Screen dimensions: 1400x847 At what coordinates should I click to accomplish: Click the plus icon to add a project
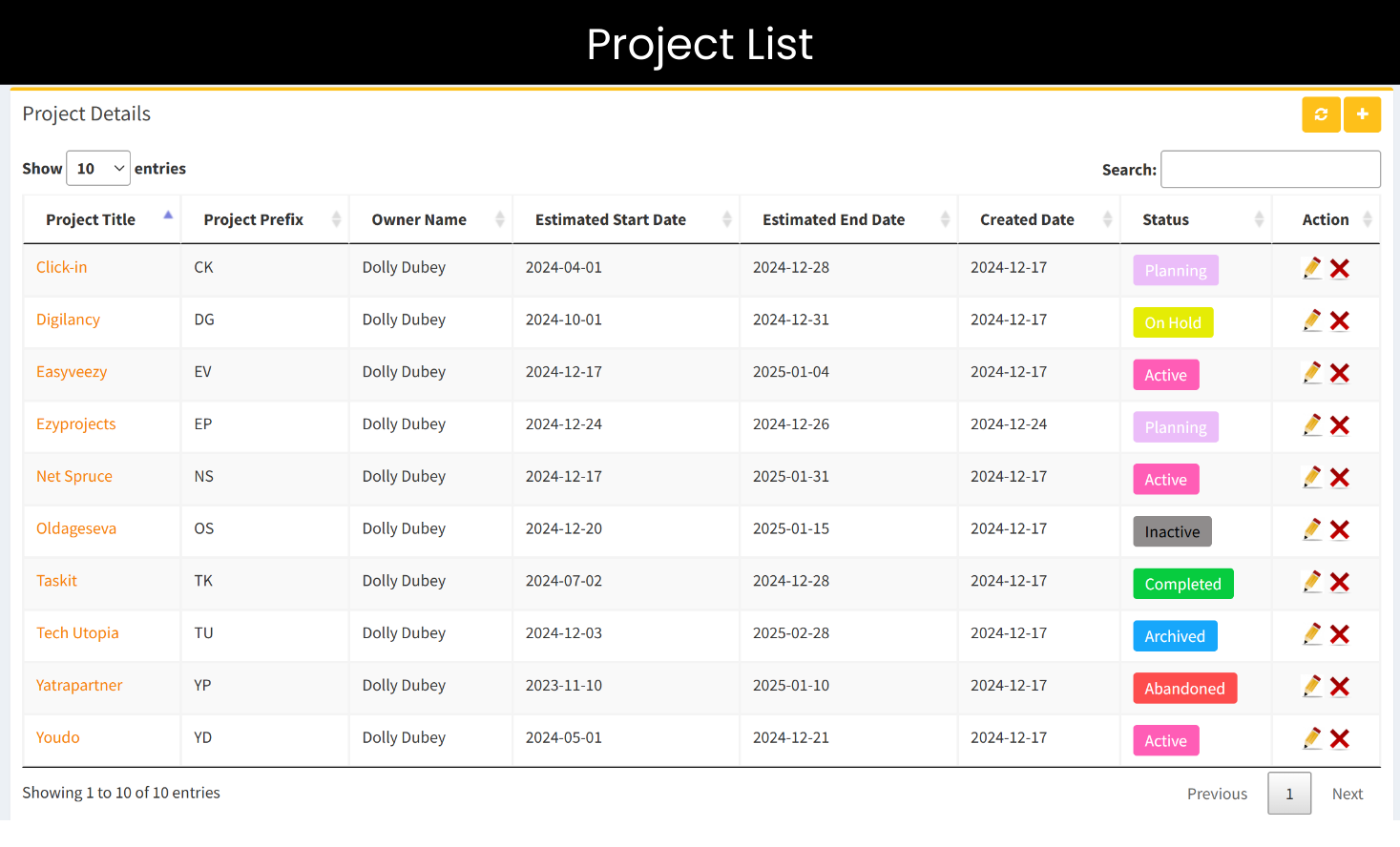click(1362, 114)
